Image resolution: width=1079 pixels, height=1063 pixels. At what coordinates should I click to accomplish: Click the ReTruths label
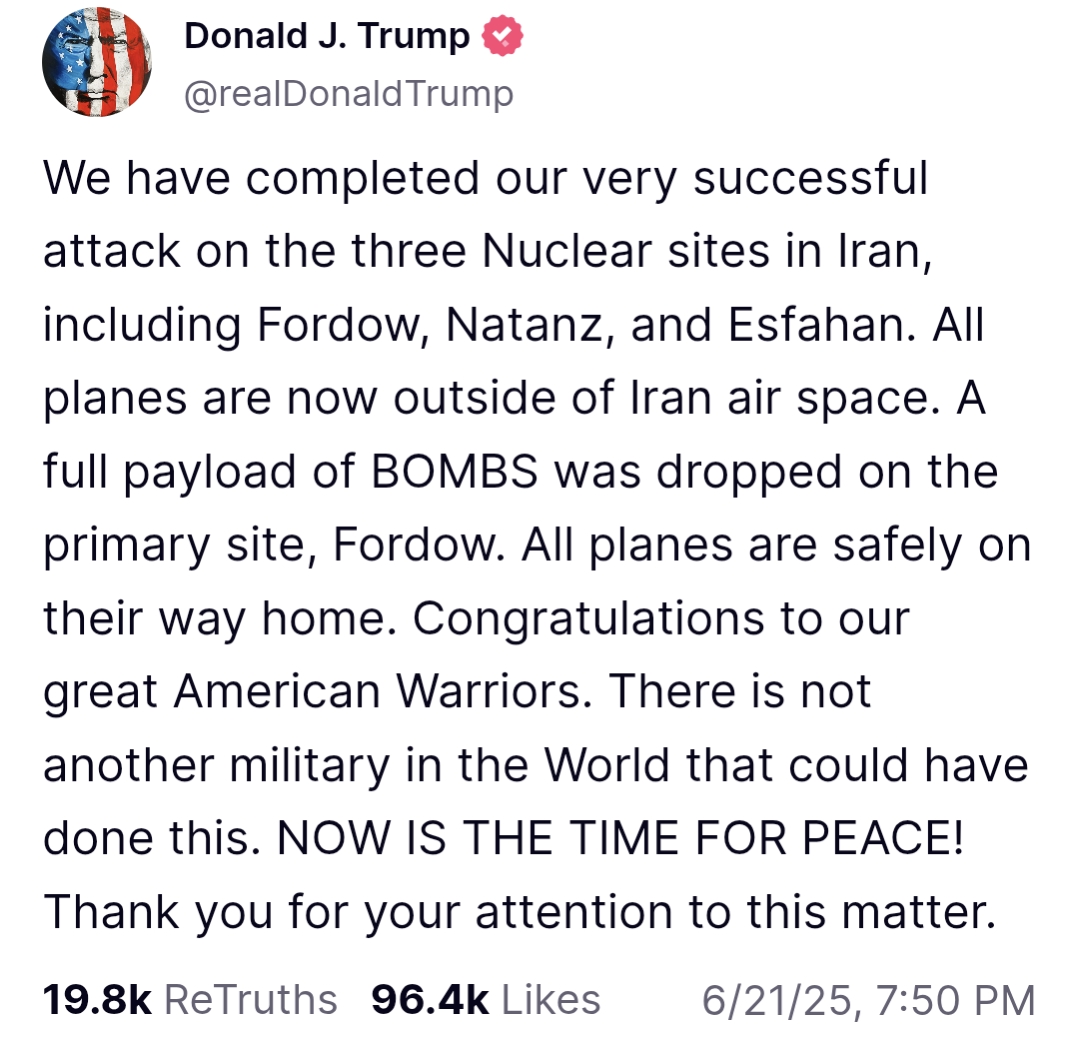[250, 999]
